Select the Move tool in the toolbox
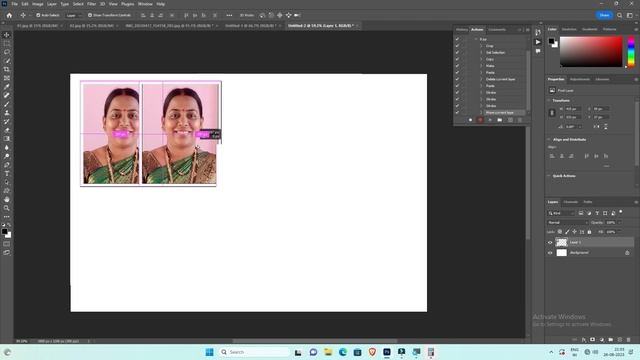 pyautogui.click(x=7, y=35)
